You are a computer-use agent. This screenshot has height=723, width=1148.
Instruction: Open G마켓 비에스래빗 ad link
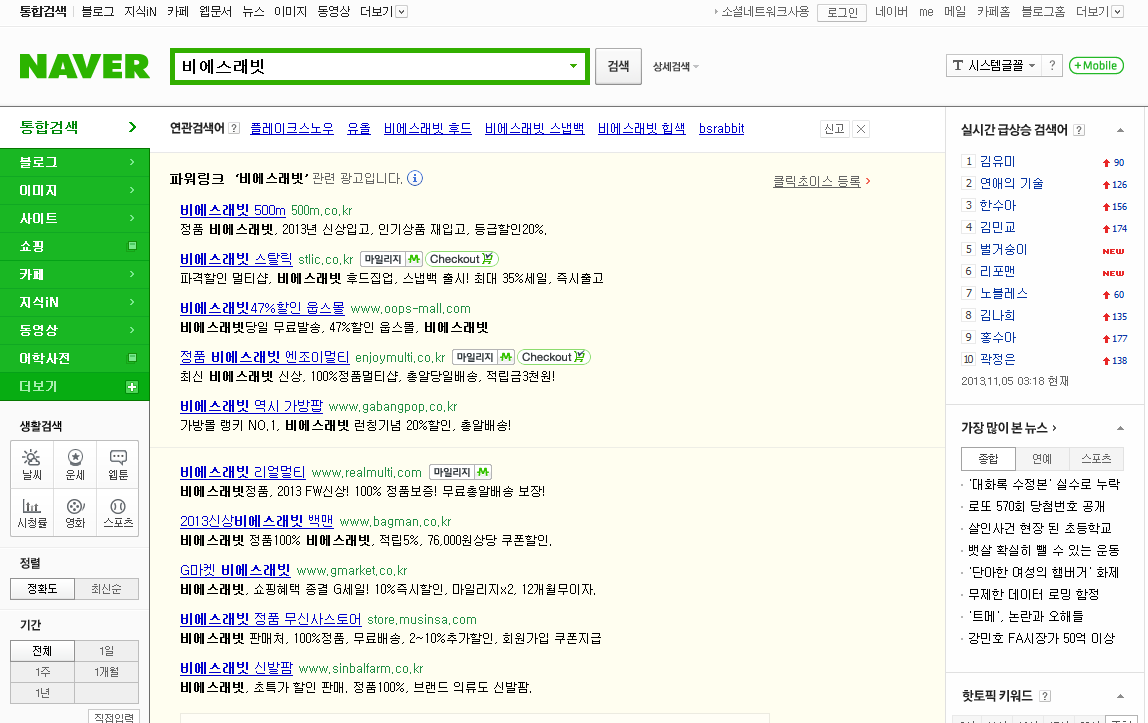pyautogui.click(x=235, y=570)
